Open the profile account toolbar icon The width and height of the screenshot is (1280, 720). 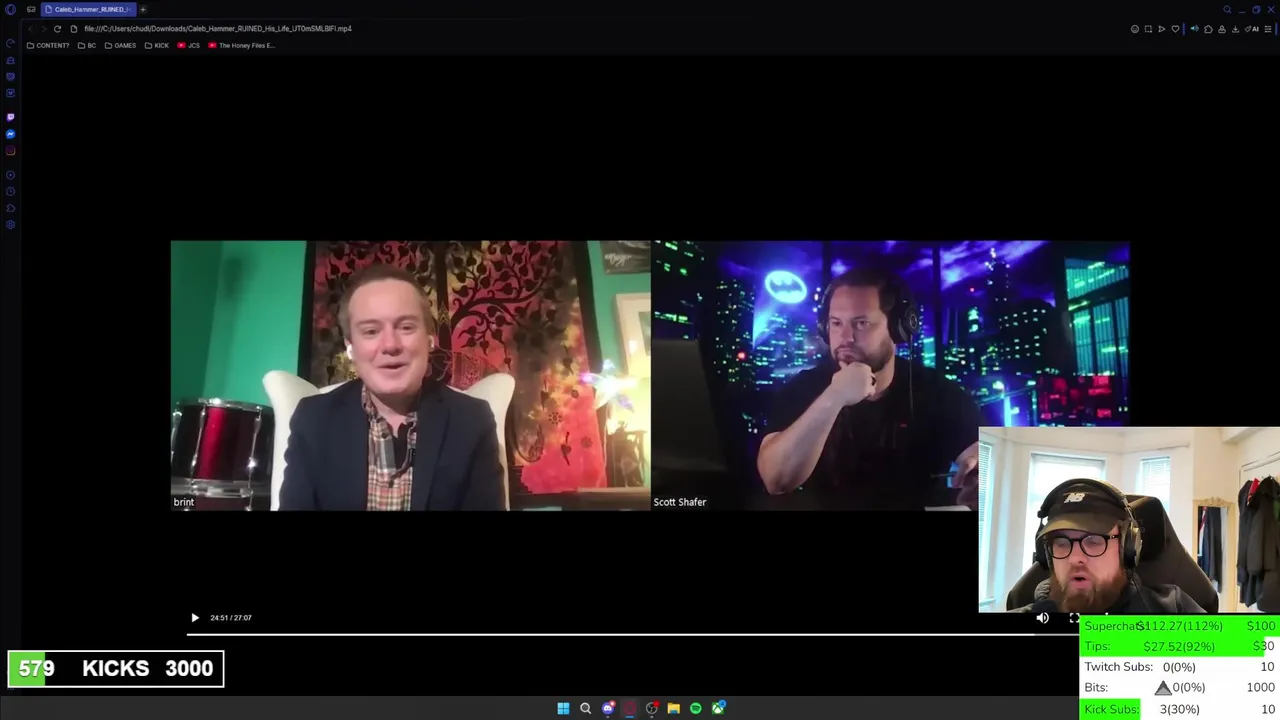click(x=1222, y=29)
